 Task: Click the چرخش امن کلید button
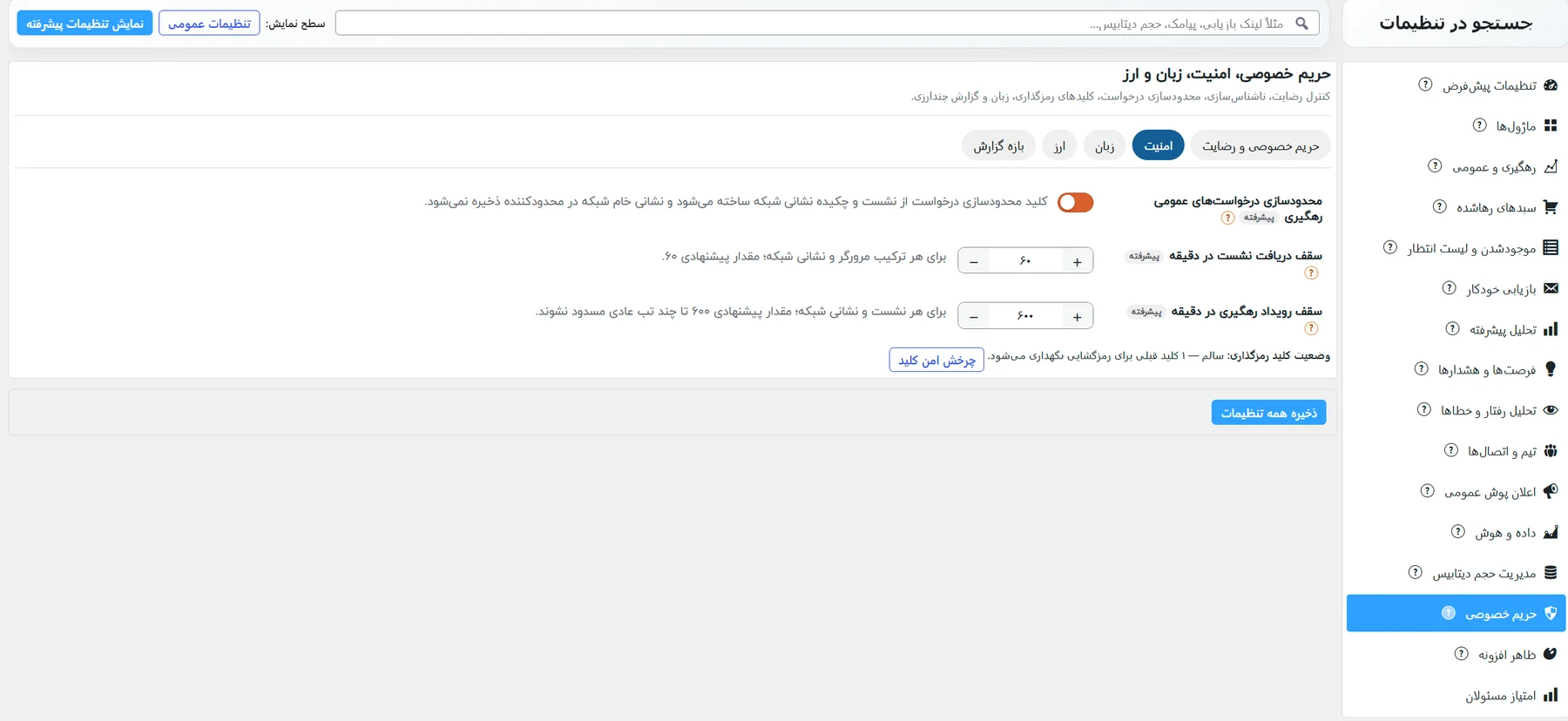[x=936, y=360]
